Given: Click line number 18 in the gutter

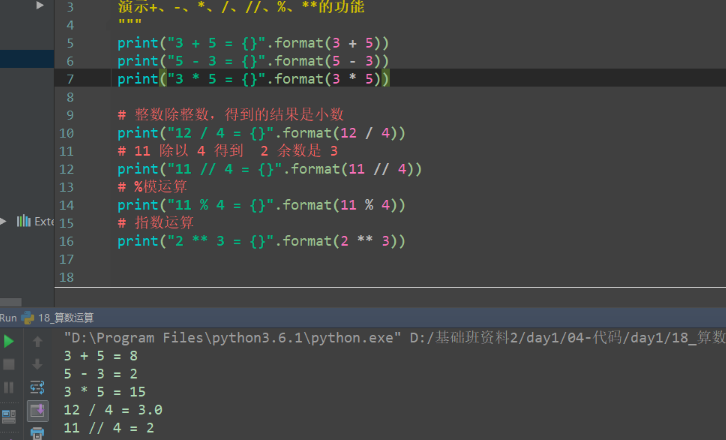Looking at the screenshot, I should point(66,277).
